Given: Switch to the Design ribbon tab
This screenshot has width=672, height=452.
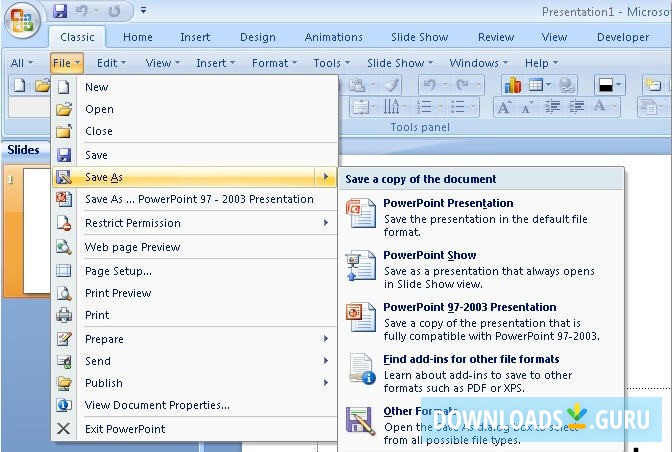Looking at the screenshot, I should click(x=258, y=37).
